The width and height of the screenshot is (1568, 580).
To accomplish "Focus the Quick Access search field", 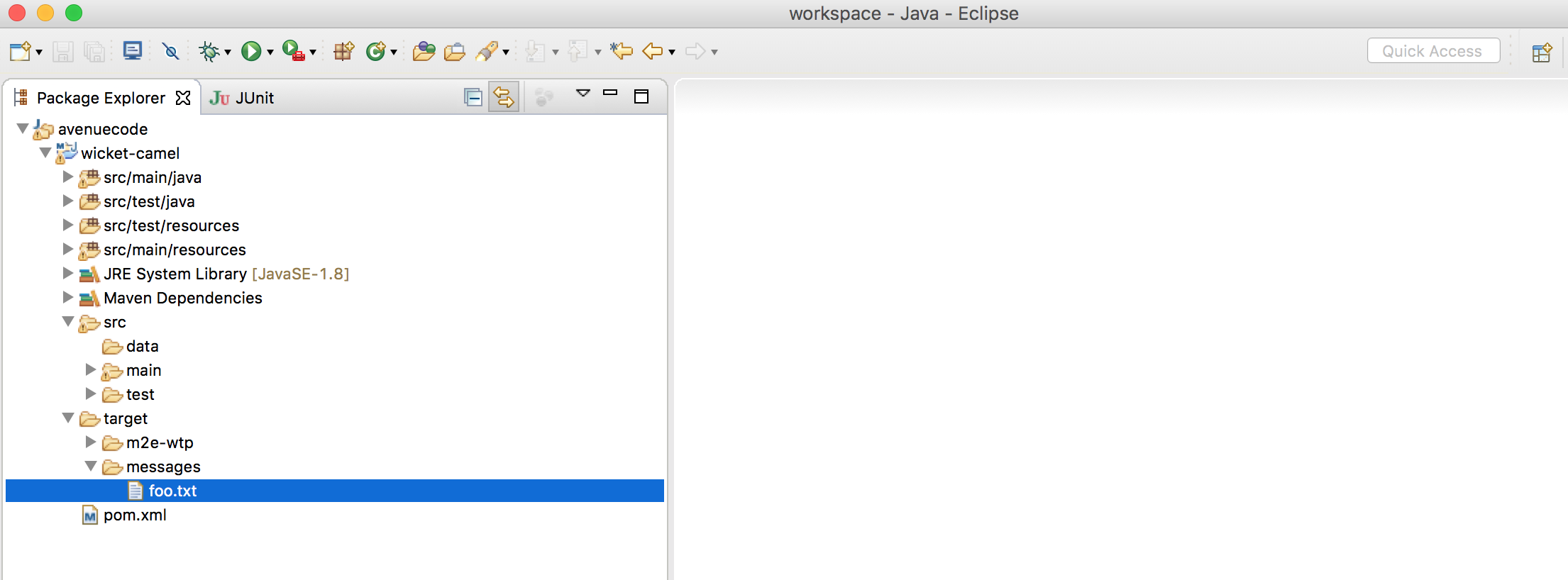I will coord(1433,51).
